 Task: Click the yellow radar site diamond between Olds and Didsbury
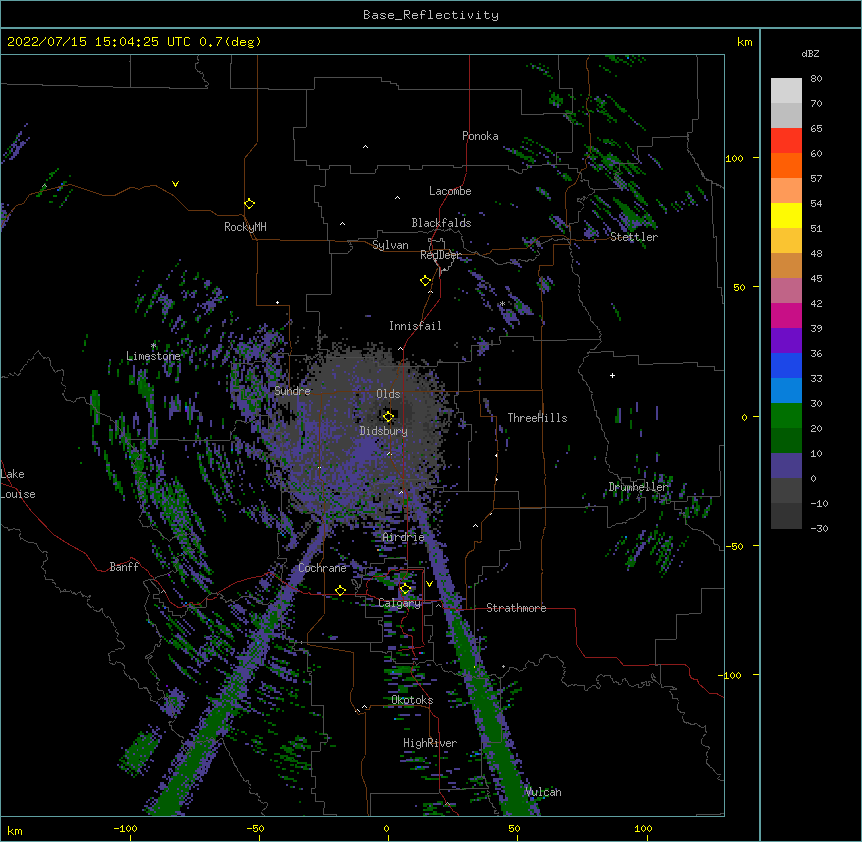tap(388, 417)
